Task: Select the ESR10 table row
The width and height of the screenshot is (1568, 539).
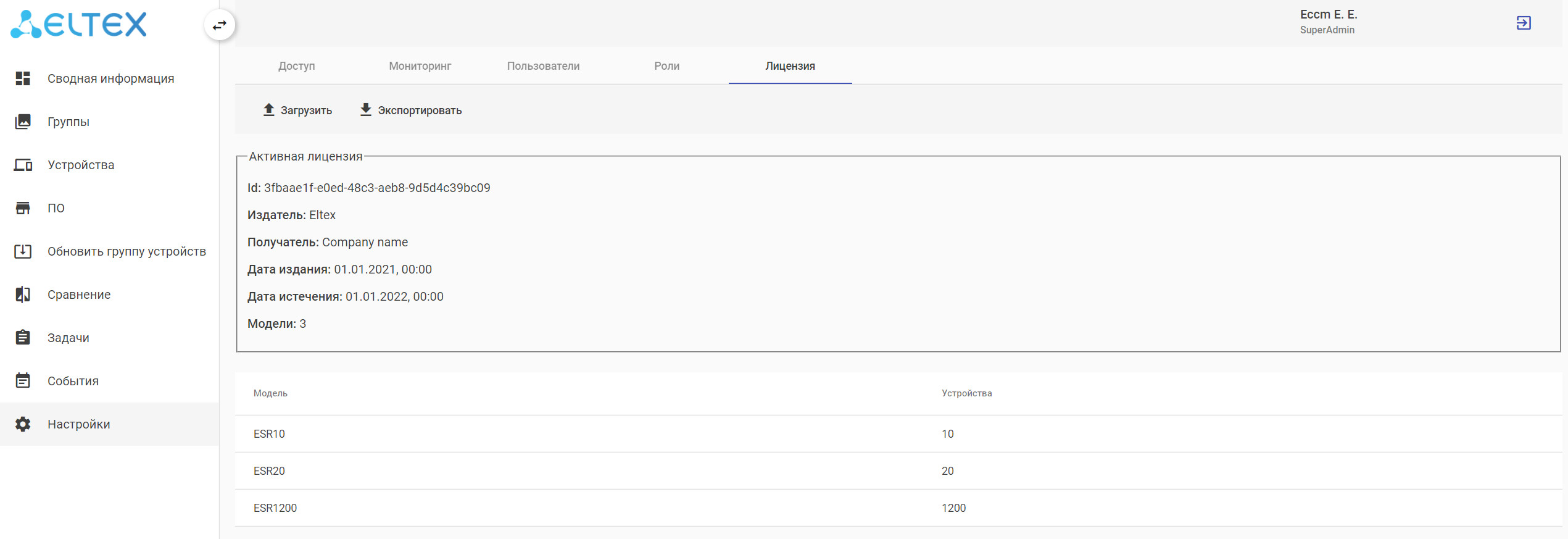Action: tap(269, 434)
